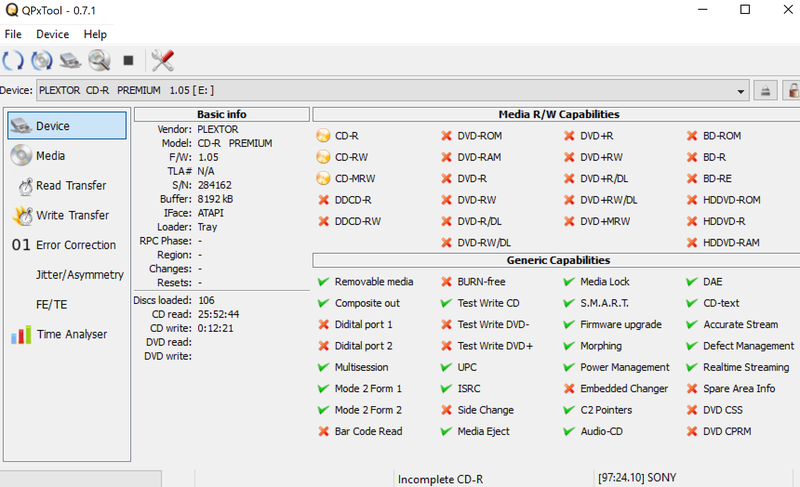Screen dimensions: 800x487
Task: Click the disc icon beside CD-MRW
Action: (323, 178)
